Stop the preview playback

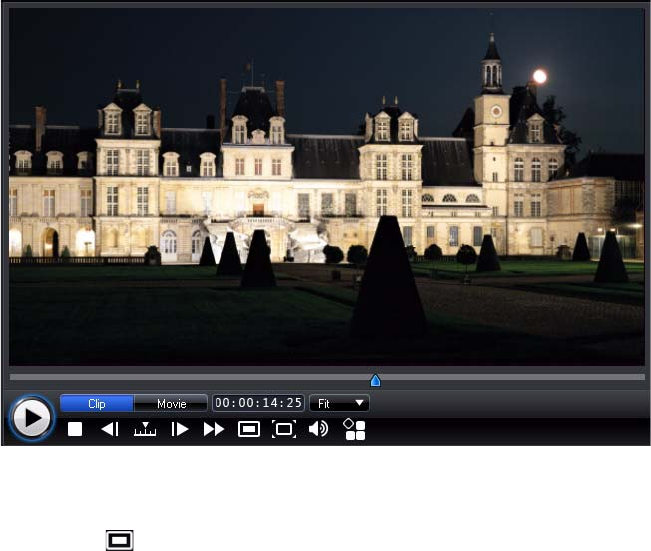point(75,429)
